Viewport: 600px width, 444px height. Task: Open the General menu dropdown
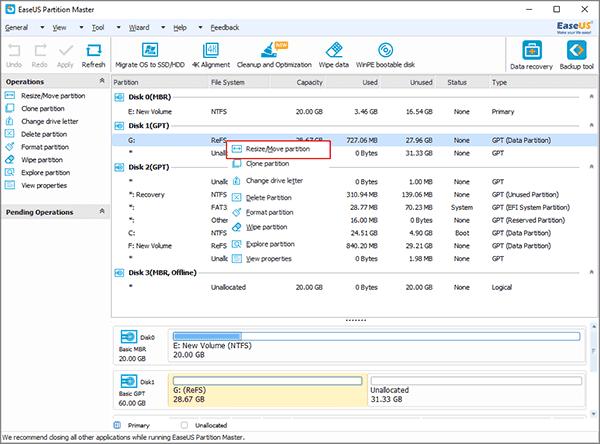17,28
